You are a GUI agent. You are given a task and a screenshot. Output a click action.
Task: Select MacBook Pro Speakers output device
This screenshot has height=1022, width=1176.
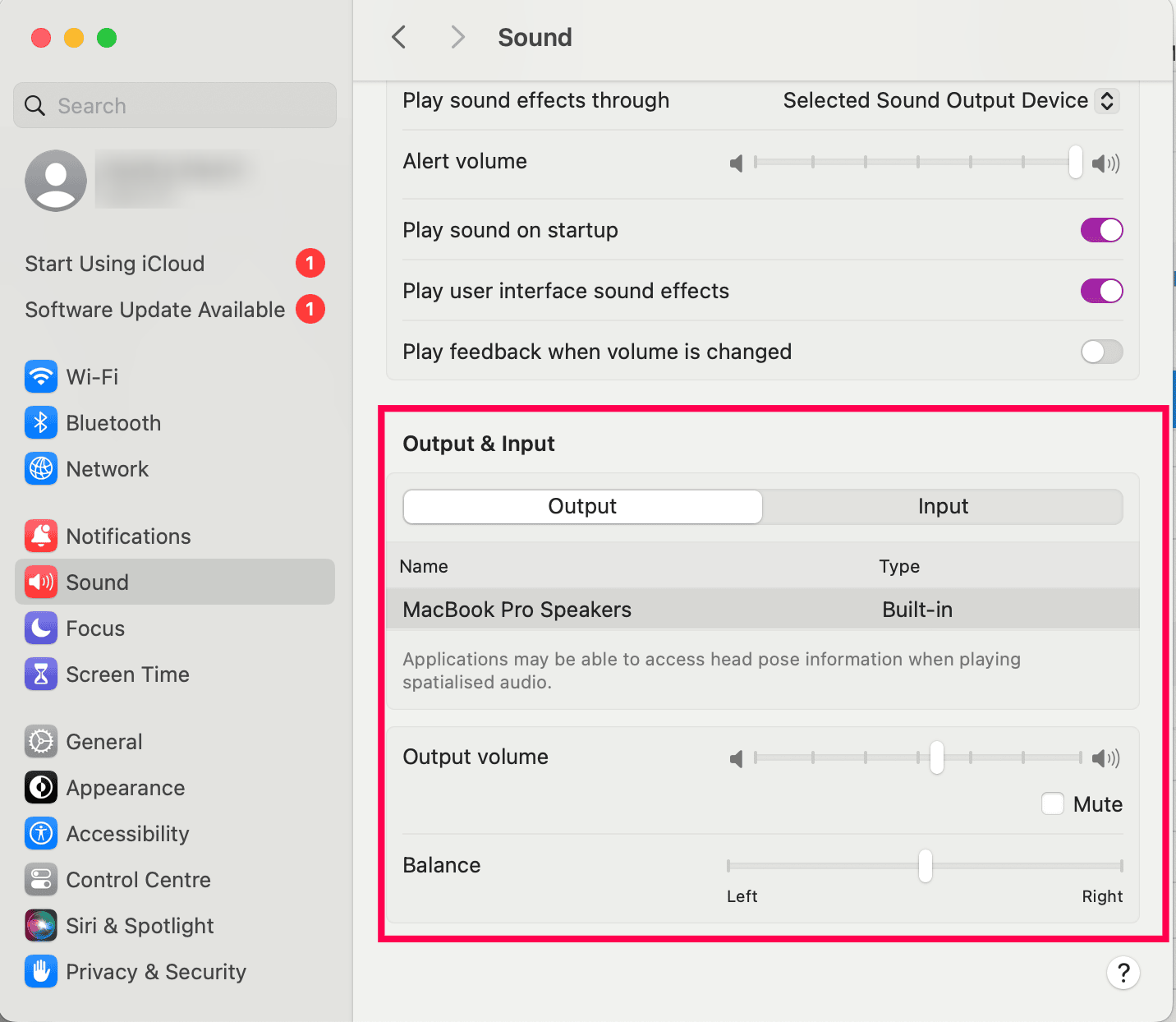coord(763,610)
